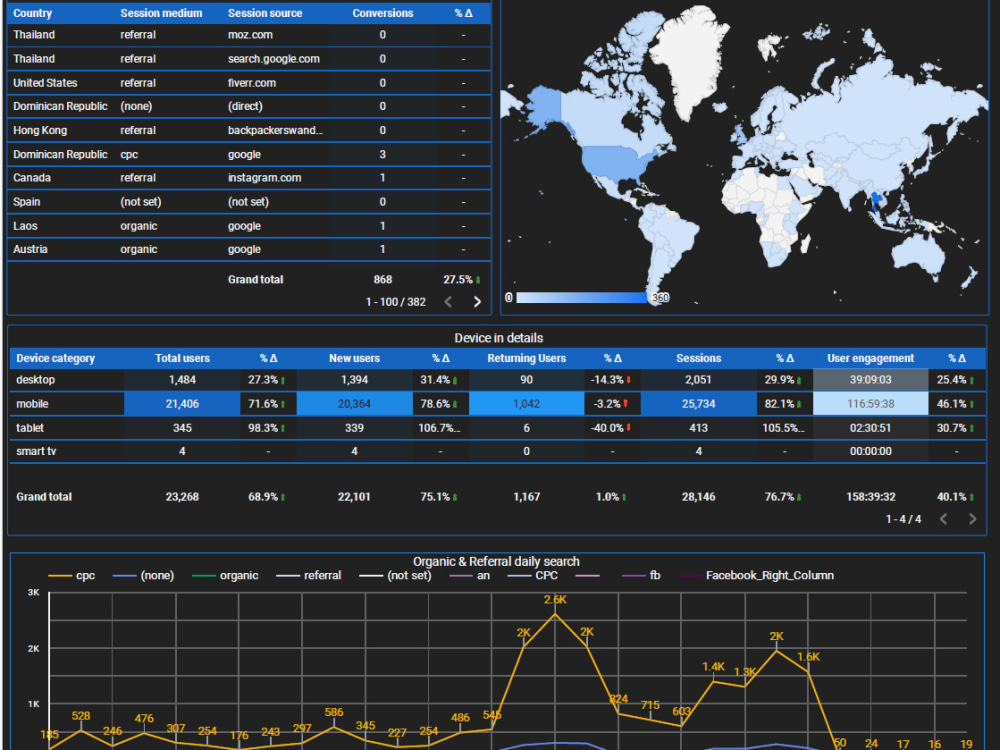
Task: Go to previous page of country table
Action: [448, 302]
